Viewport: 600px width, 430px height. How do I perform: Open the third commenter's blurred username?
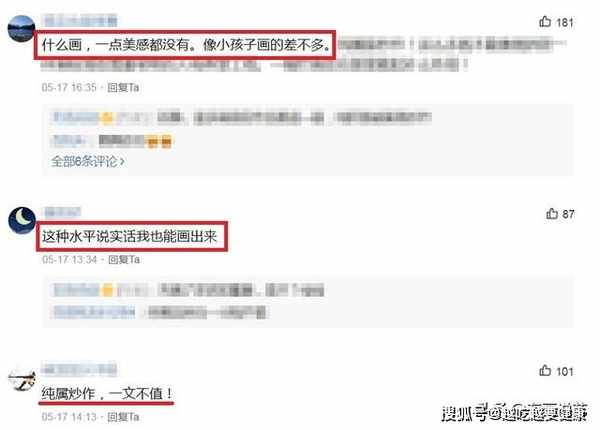79,368
